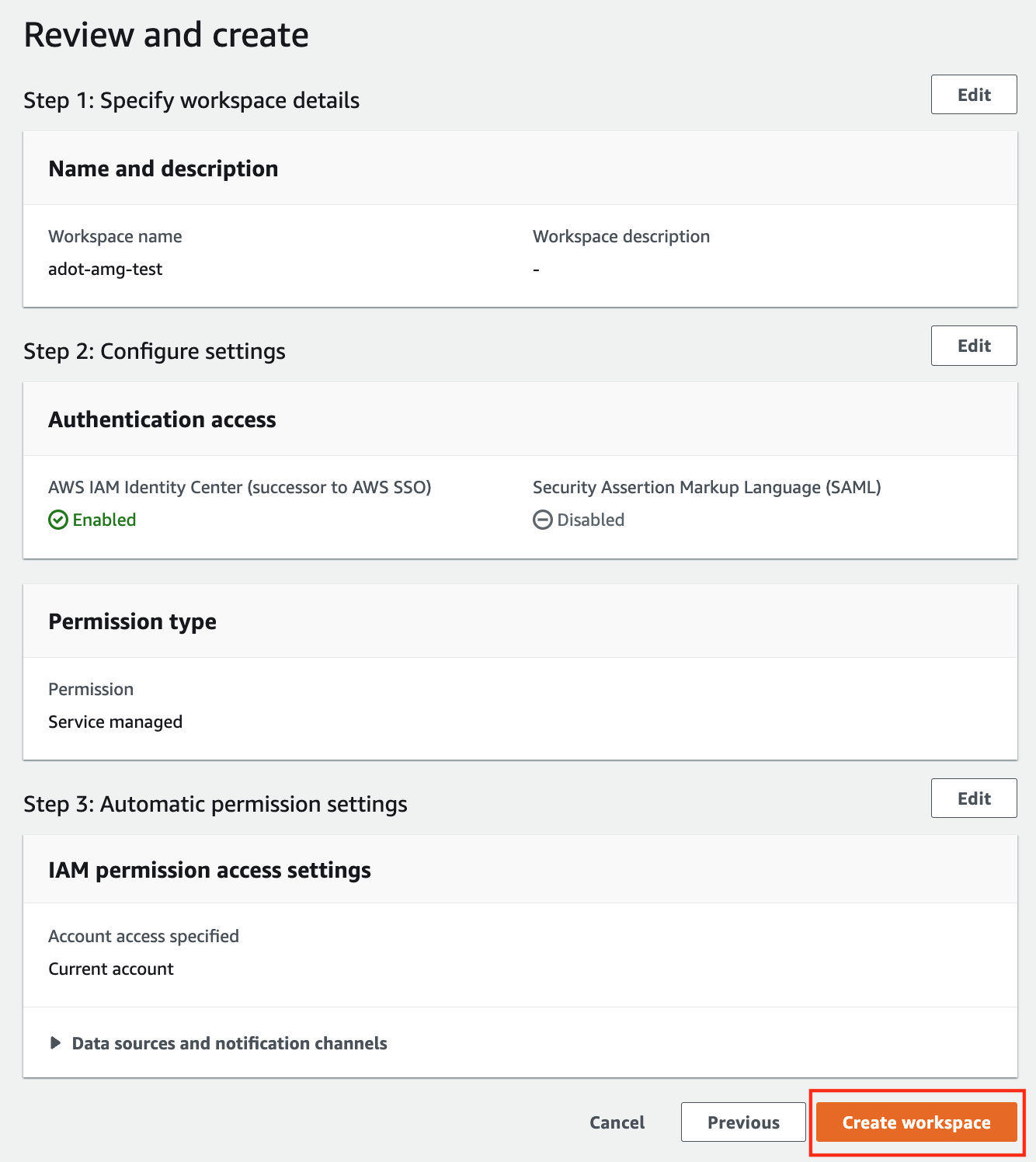Go back using the Previous button
The image size is (1036, 1162).
tap(742, 1122)
